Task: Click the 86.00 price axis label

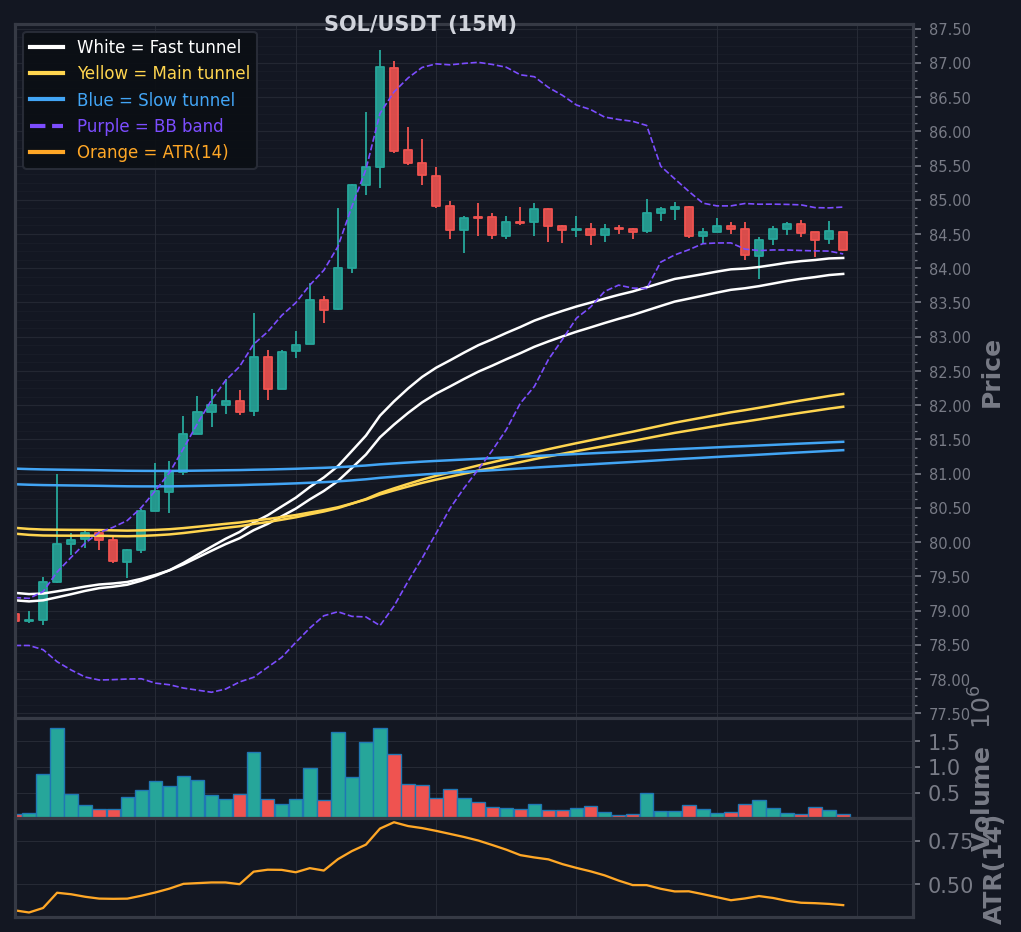Action: point(949,132)
